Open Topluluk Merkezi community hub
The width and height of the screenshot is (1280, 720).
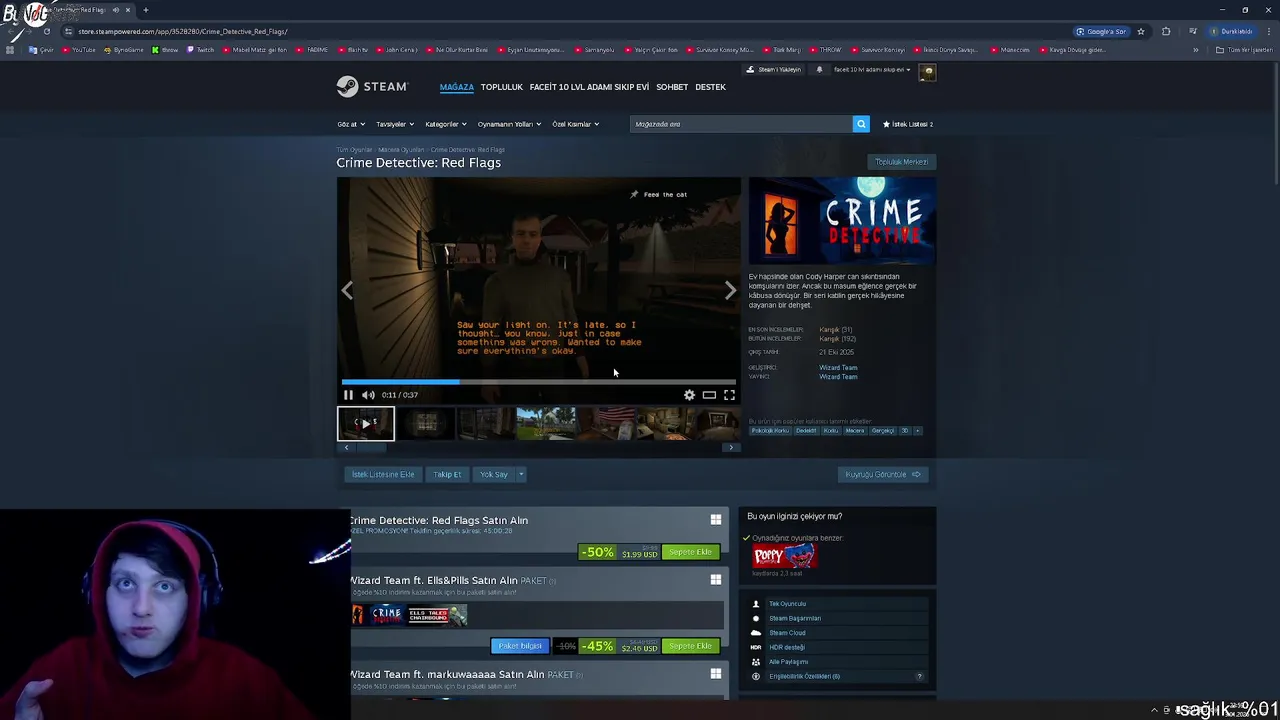click(x=901, y=162)
